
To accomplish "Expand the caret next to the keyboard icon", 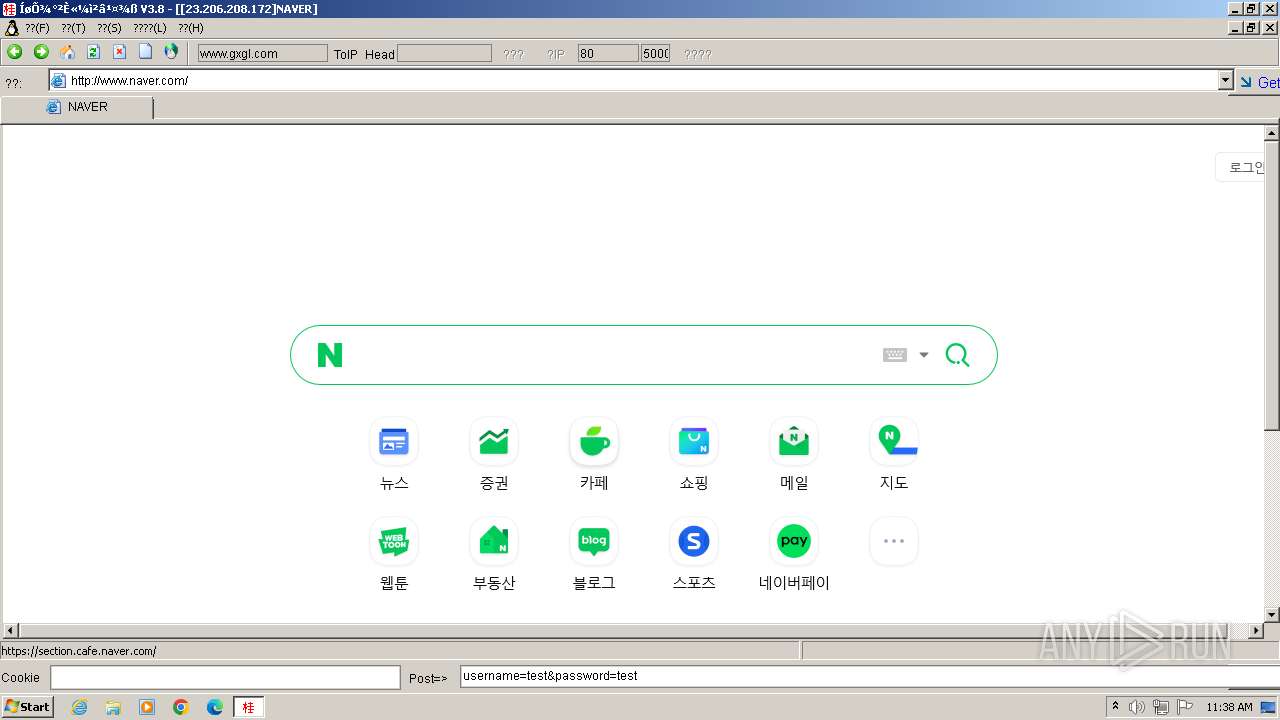I will [924, 355].
